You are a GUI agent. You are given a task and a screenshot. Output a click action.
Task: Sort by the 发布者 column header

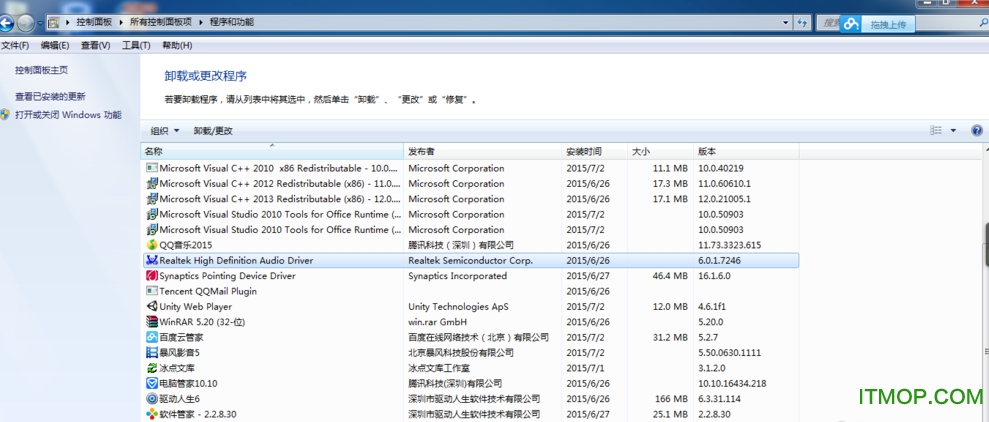coord(483,151)
